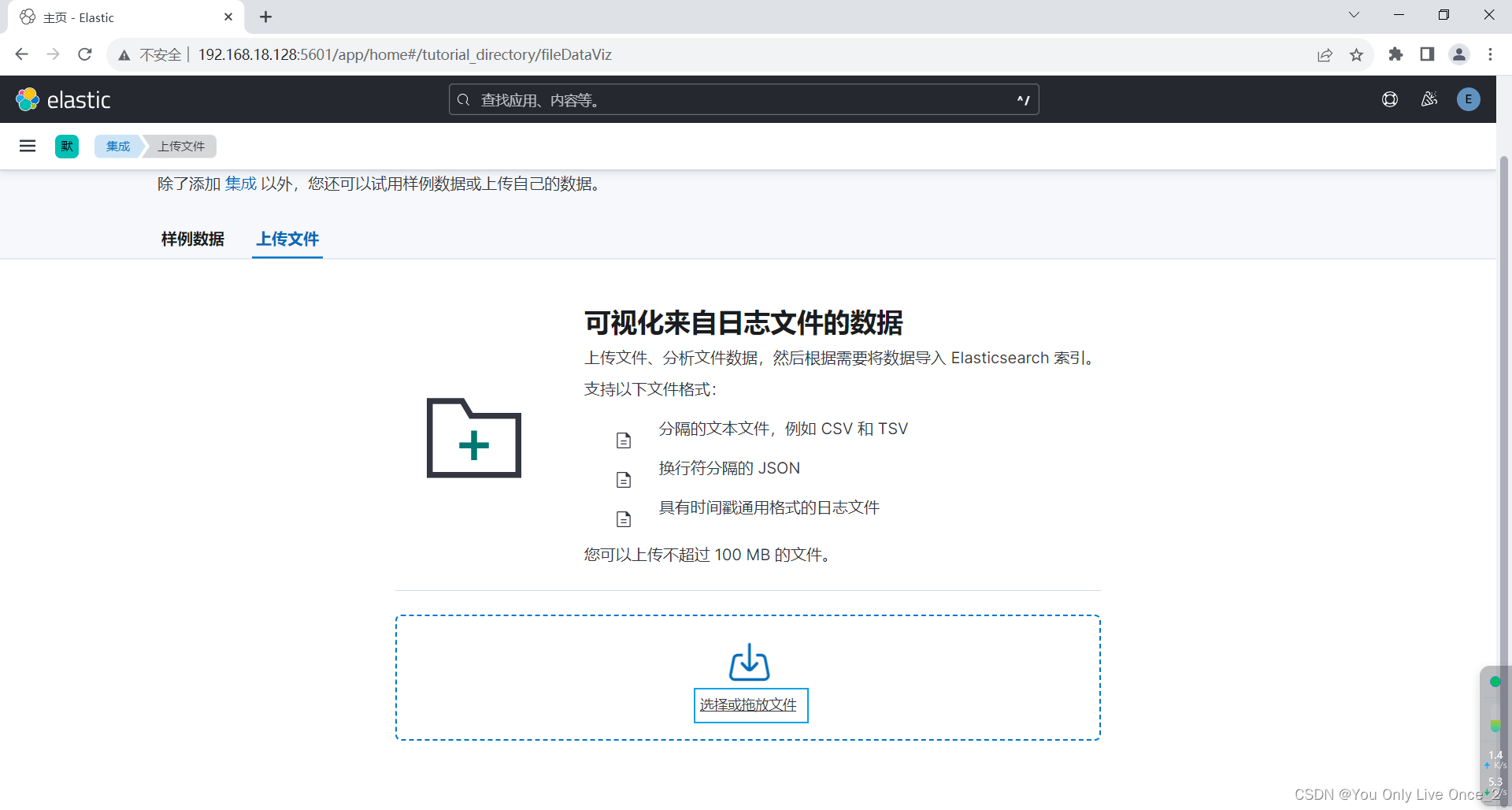Click text 支持以下文件格式
This screenshot has height=810, width=1512.
pos(650,389)
